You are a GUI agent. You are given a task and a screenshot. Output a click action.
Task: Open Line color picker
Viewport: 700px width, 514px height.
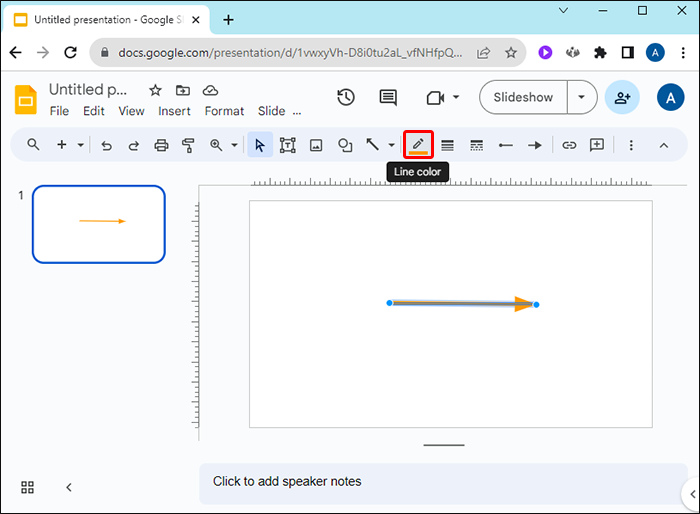(x=418, y=145)
